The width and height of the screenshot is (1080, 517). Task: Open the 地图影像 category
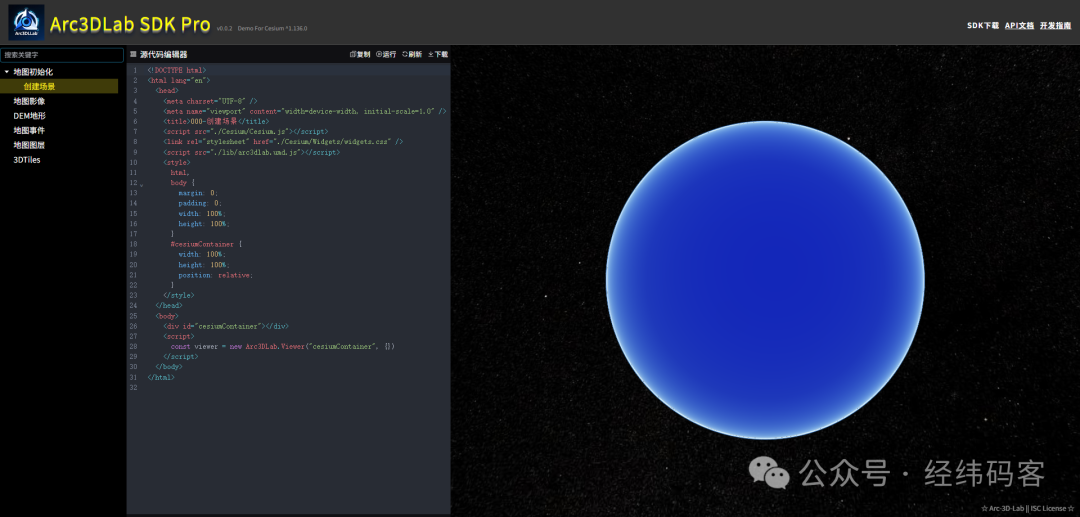(x=30, y=101)
